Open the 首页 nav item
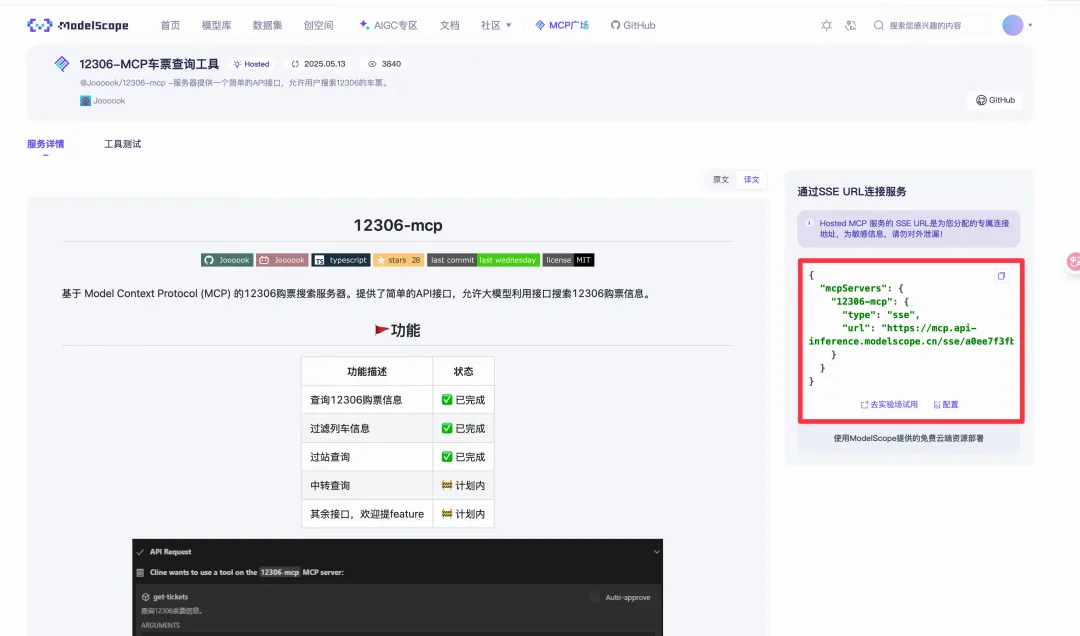 pyautogui.click(x=170, y=25)
